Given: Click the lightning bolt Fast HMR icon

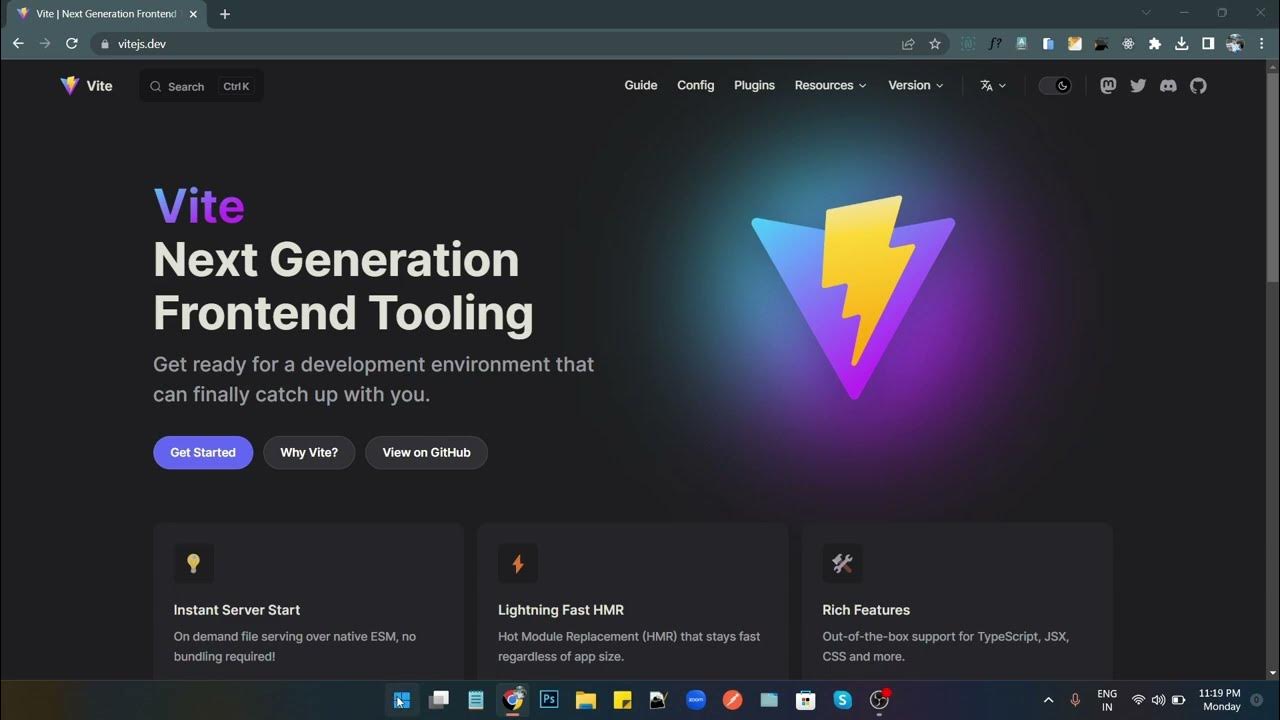Looking at the screenshot, I should pyautogui.click(x=518, y=564).
